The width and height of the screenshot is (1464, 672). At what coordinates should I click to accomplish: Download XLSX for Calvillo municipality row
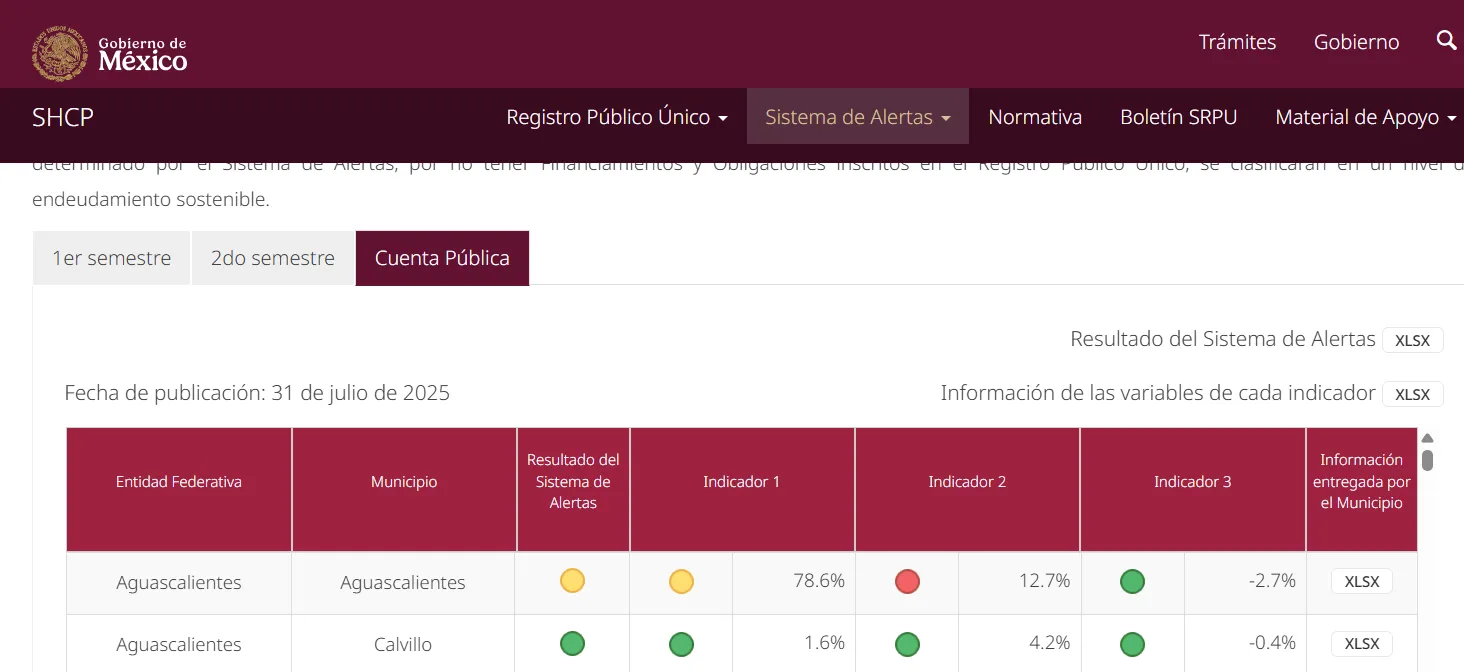(x=1361, y=643)
